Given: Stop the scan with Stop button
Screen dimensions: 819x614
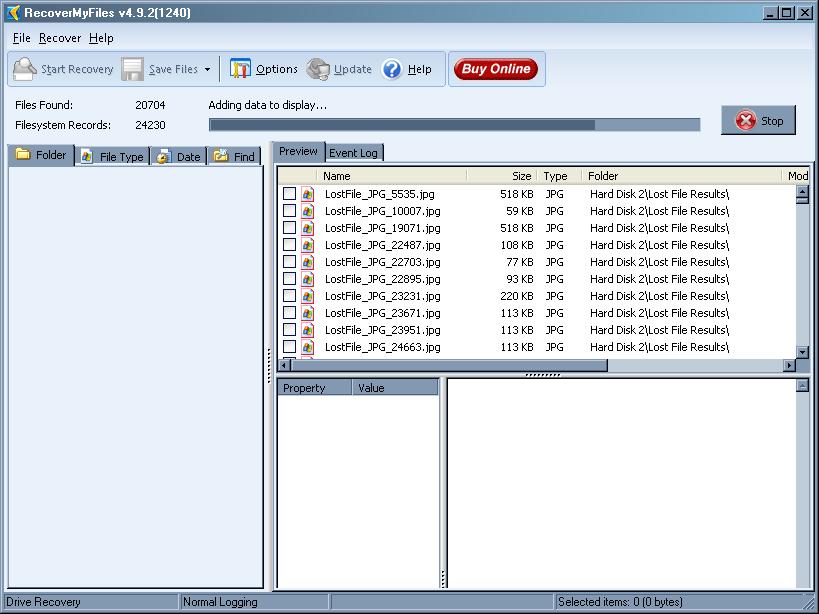Looking at the screenshot, I should [759, 121].
